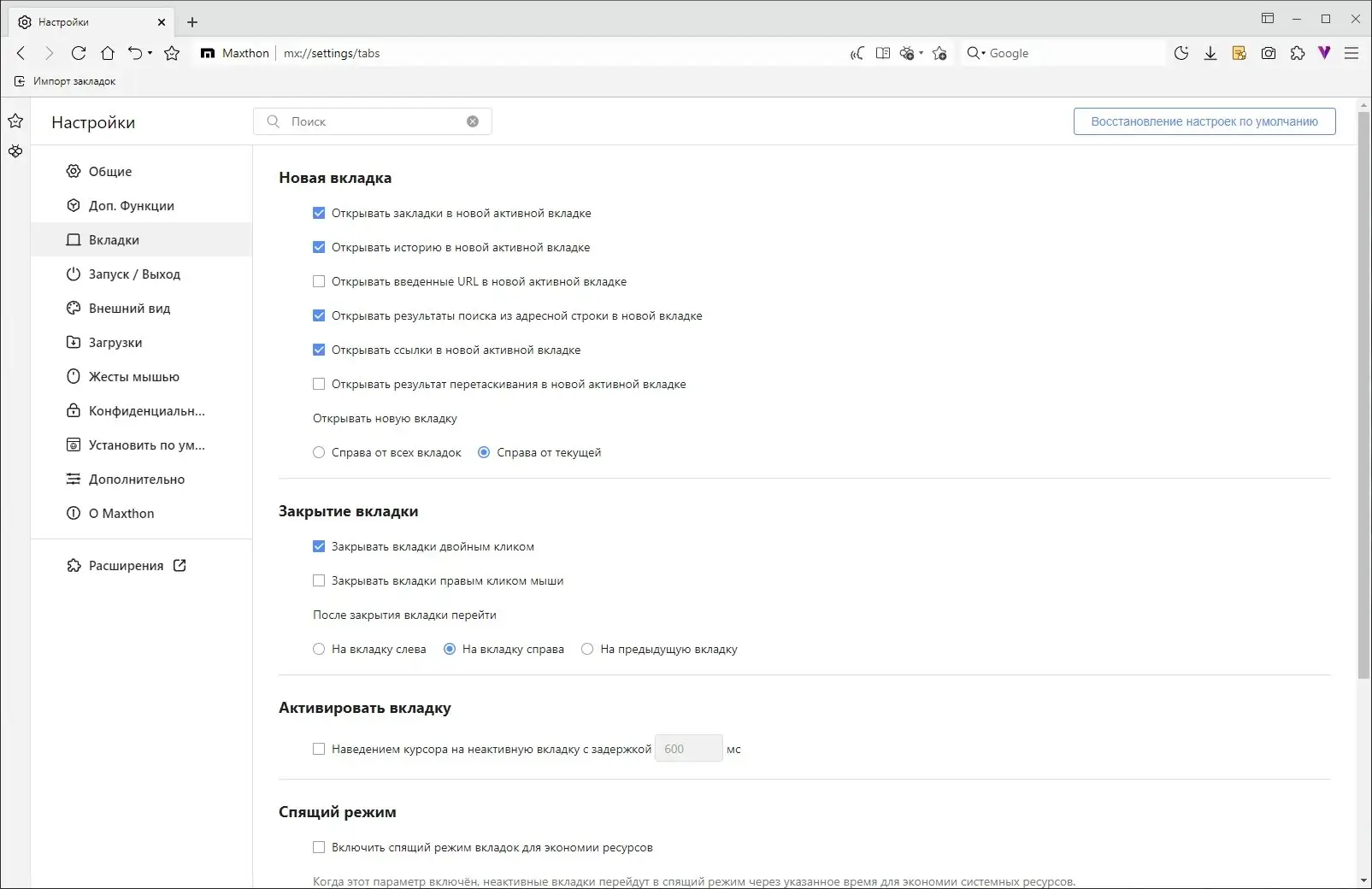This screenshot has height=889, width=1372.
Task: Open the reader mode book icon
Action: 883,53
